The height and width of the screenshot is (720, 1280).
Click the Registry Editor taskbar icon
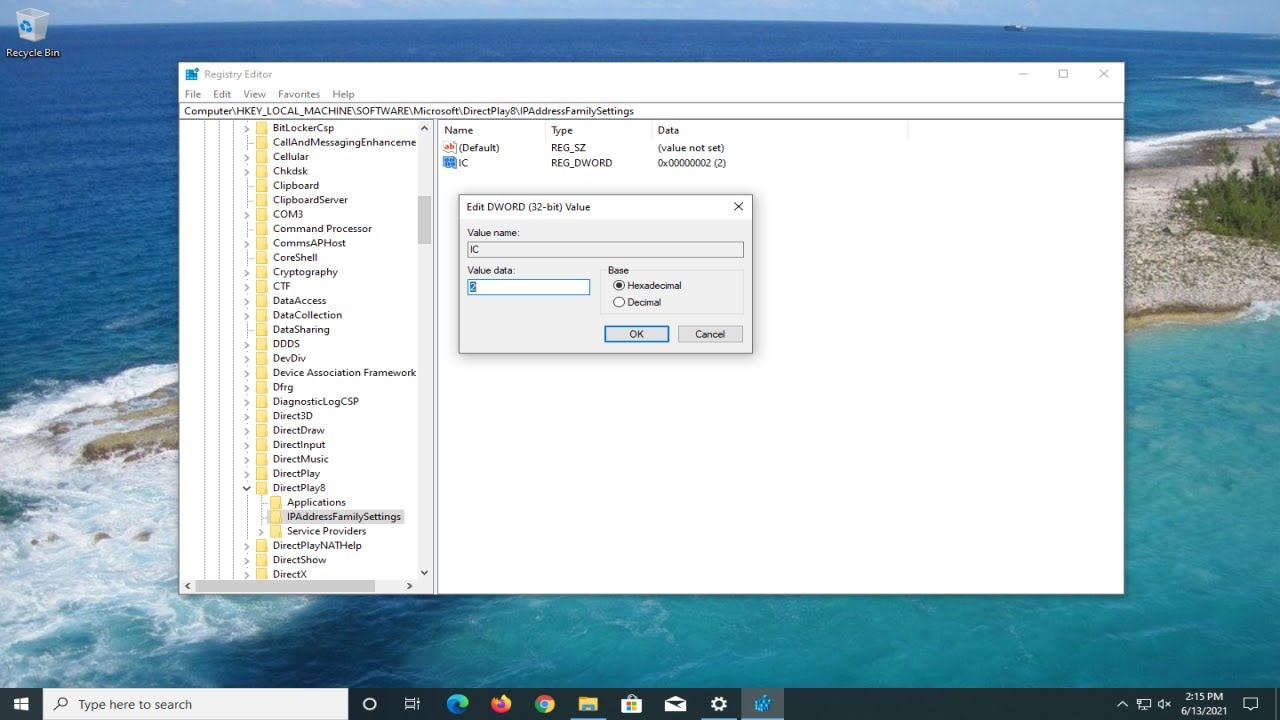(x=762, y=704)
